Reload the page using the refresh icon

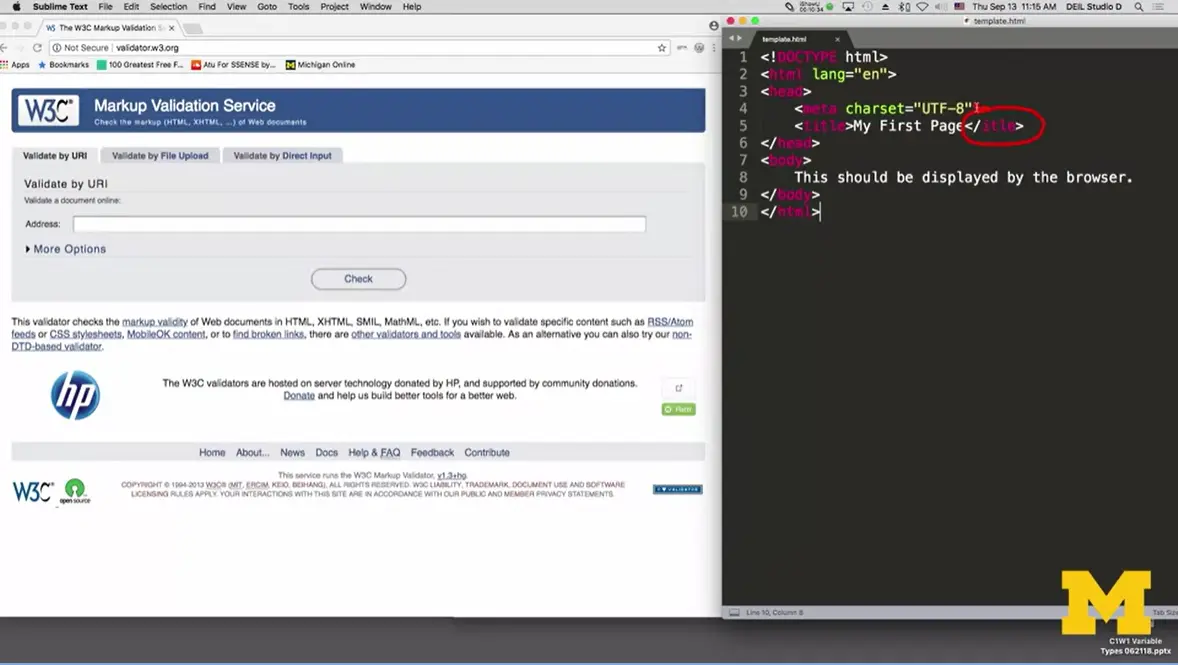click(36, 47)
